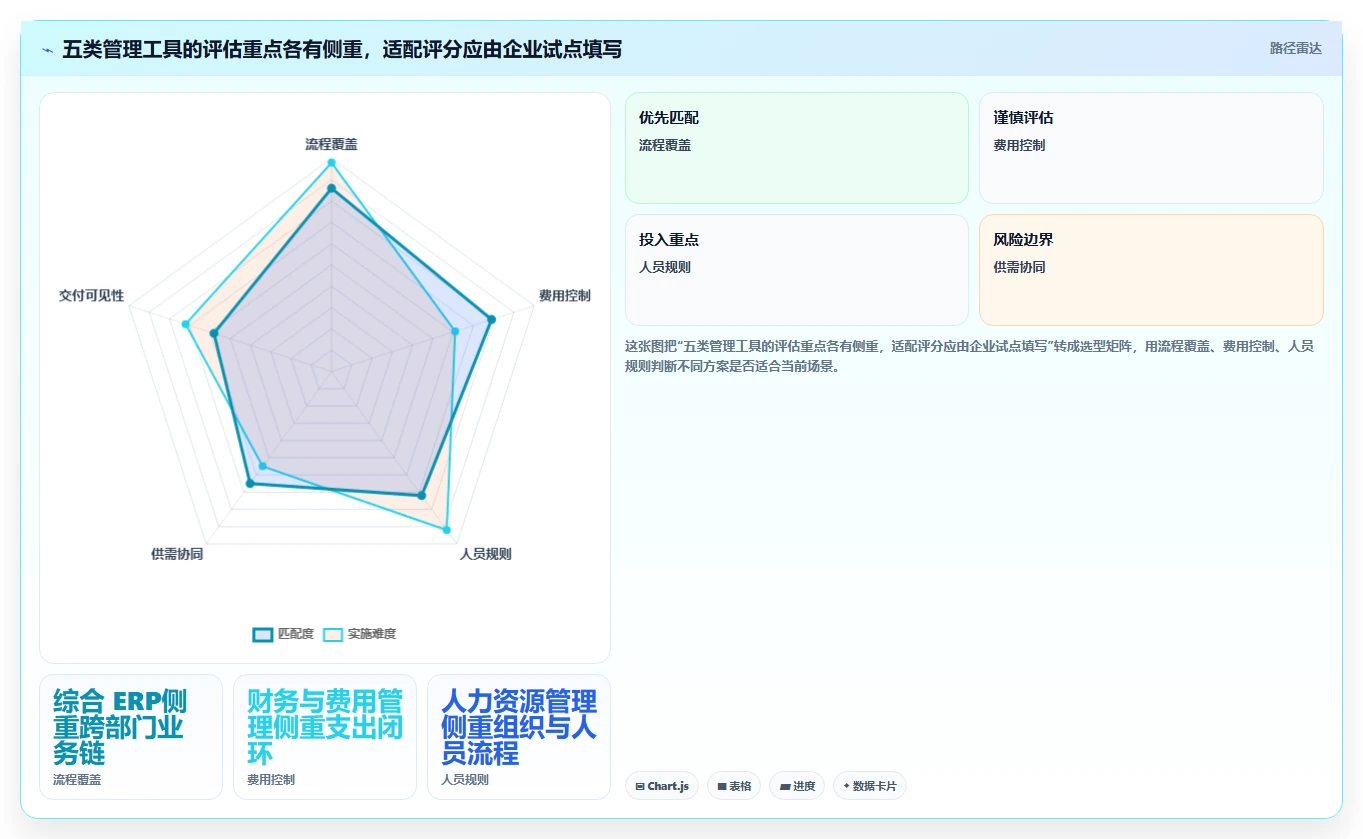Click the 匹配度 point on the 供需协同 axis
This screenshot has width=1363, height=839.
pyautogui.click(x=250, y=484)
